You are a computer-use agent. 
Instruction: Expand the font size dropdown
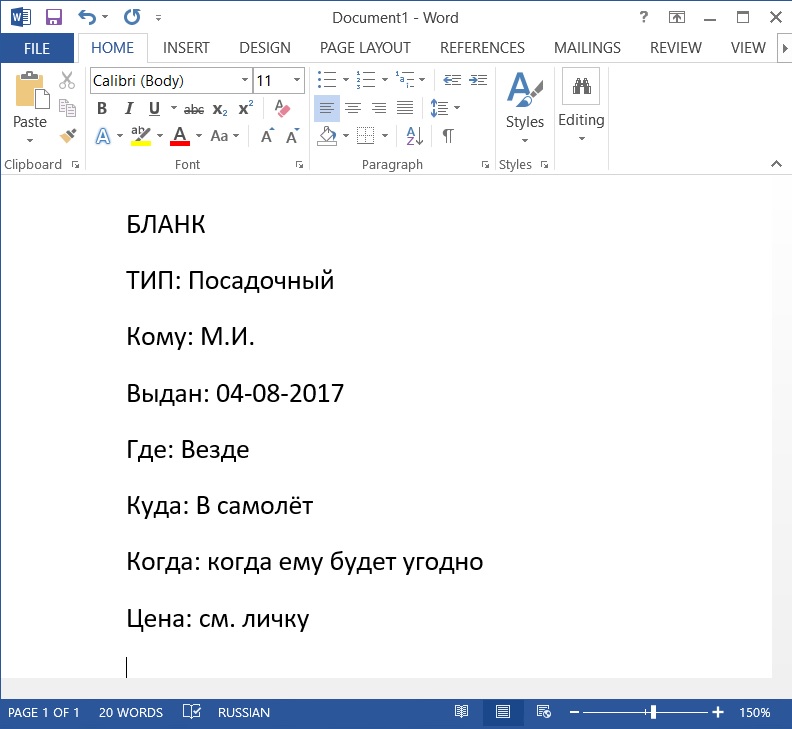click(297, 81)
